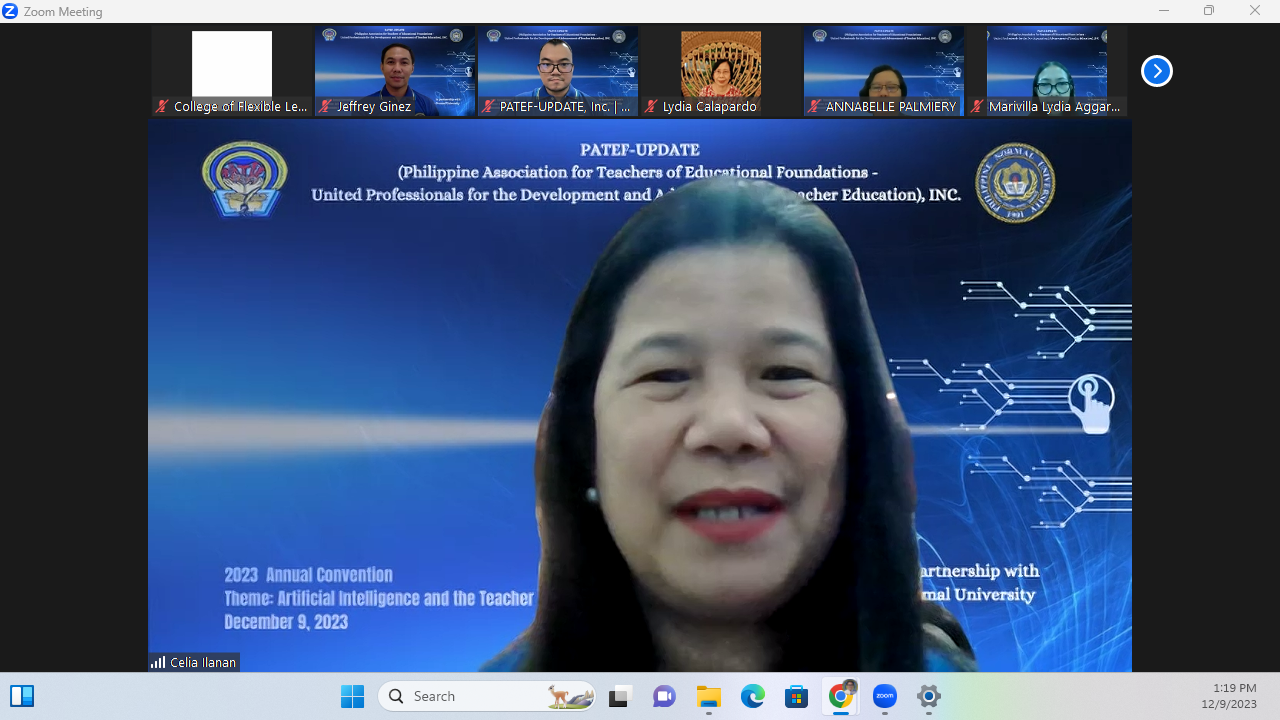Open the Widgets panel icon
1280x720 pixels.
point(22,696)
